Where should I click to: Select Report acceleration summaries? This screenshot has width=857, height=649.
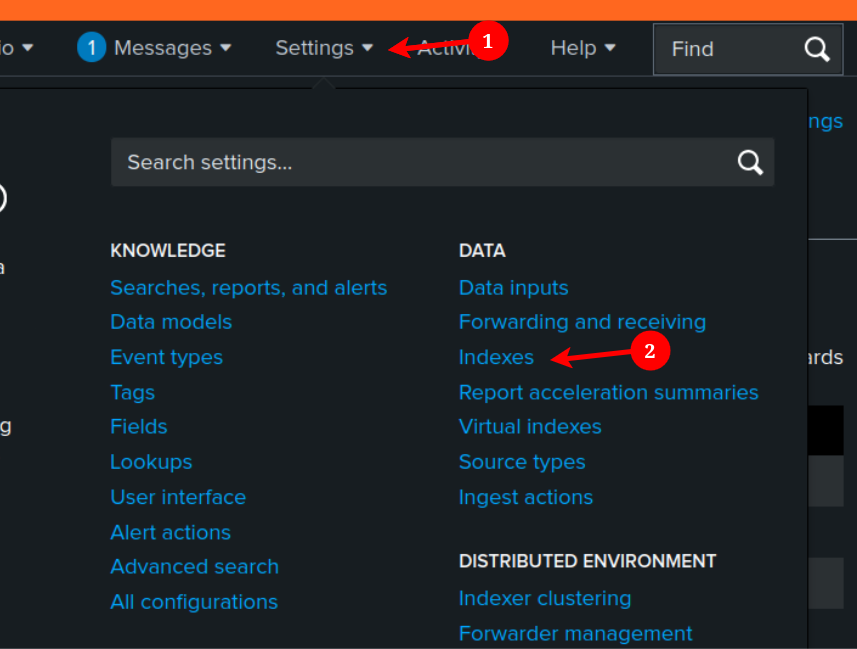[608, 392]
